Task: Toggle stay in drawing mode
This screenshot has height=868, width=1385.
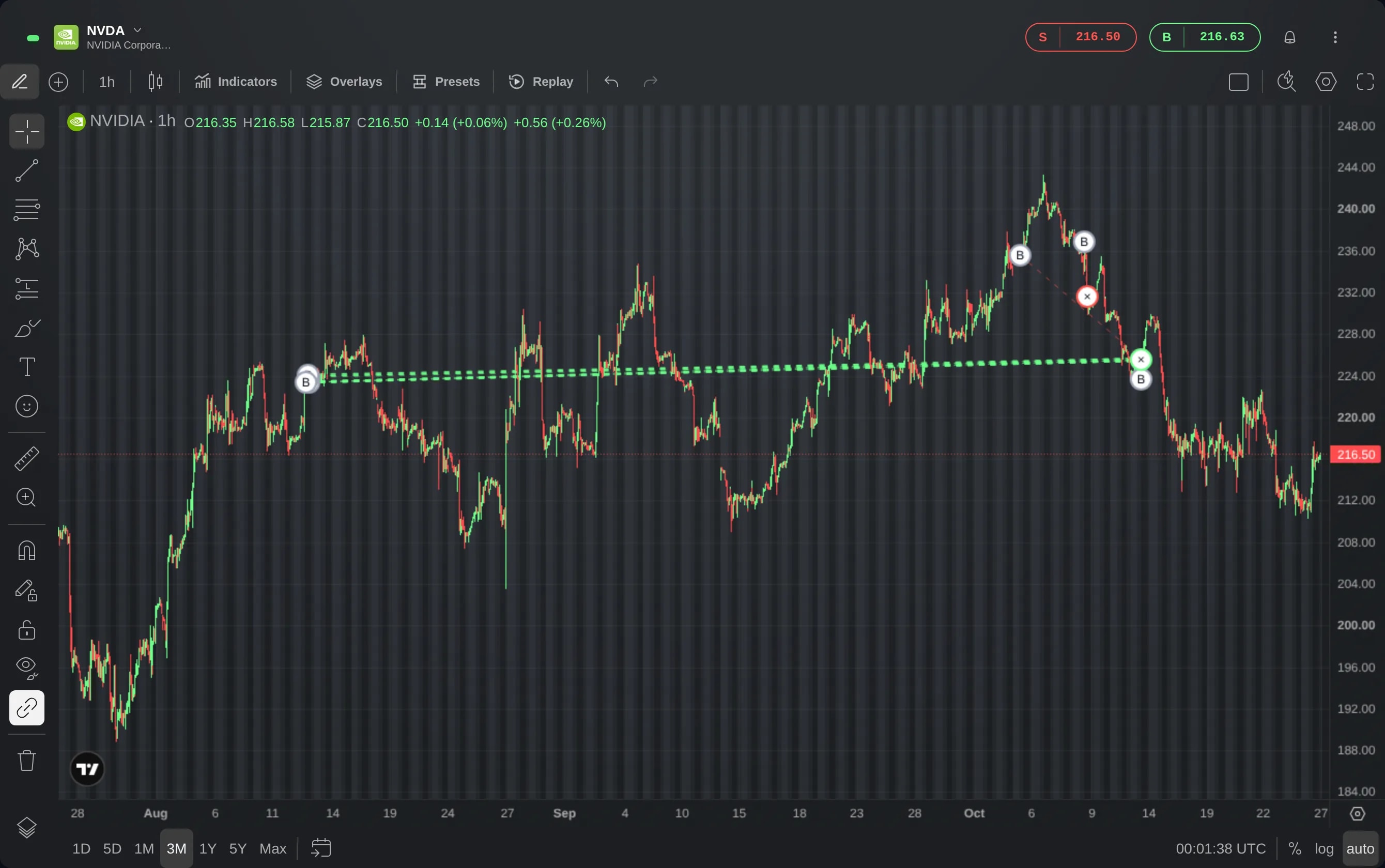Action: click(26, 590)
